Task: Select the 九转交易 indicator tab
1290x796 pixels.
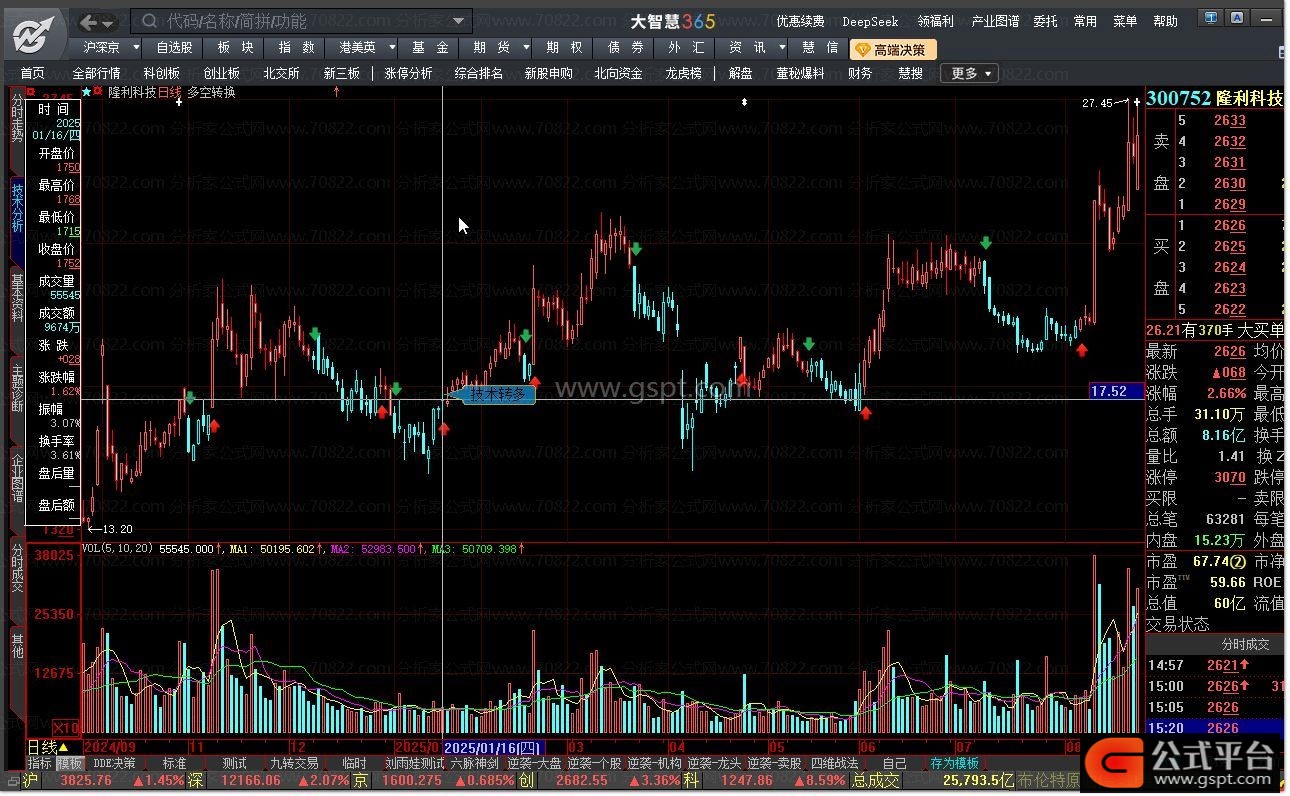Action: pos(294,763)
